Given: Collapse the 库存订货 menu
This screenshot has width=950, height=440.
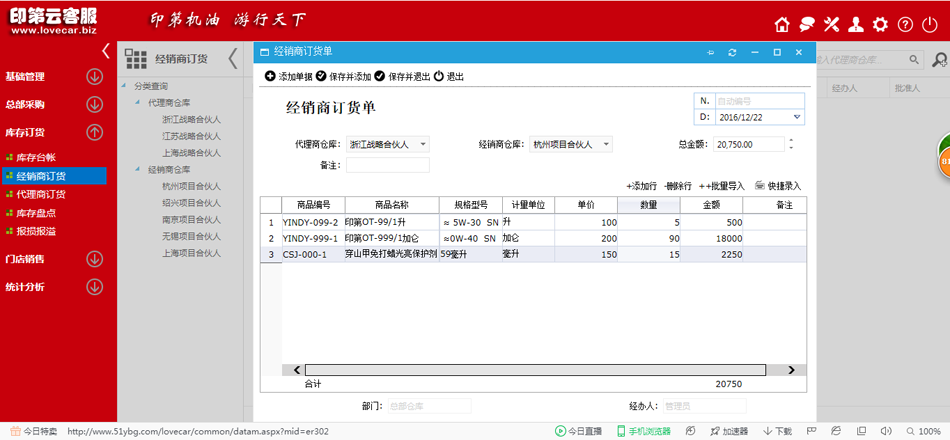Looking at the screenshot, I should 94,132.
